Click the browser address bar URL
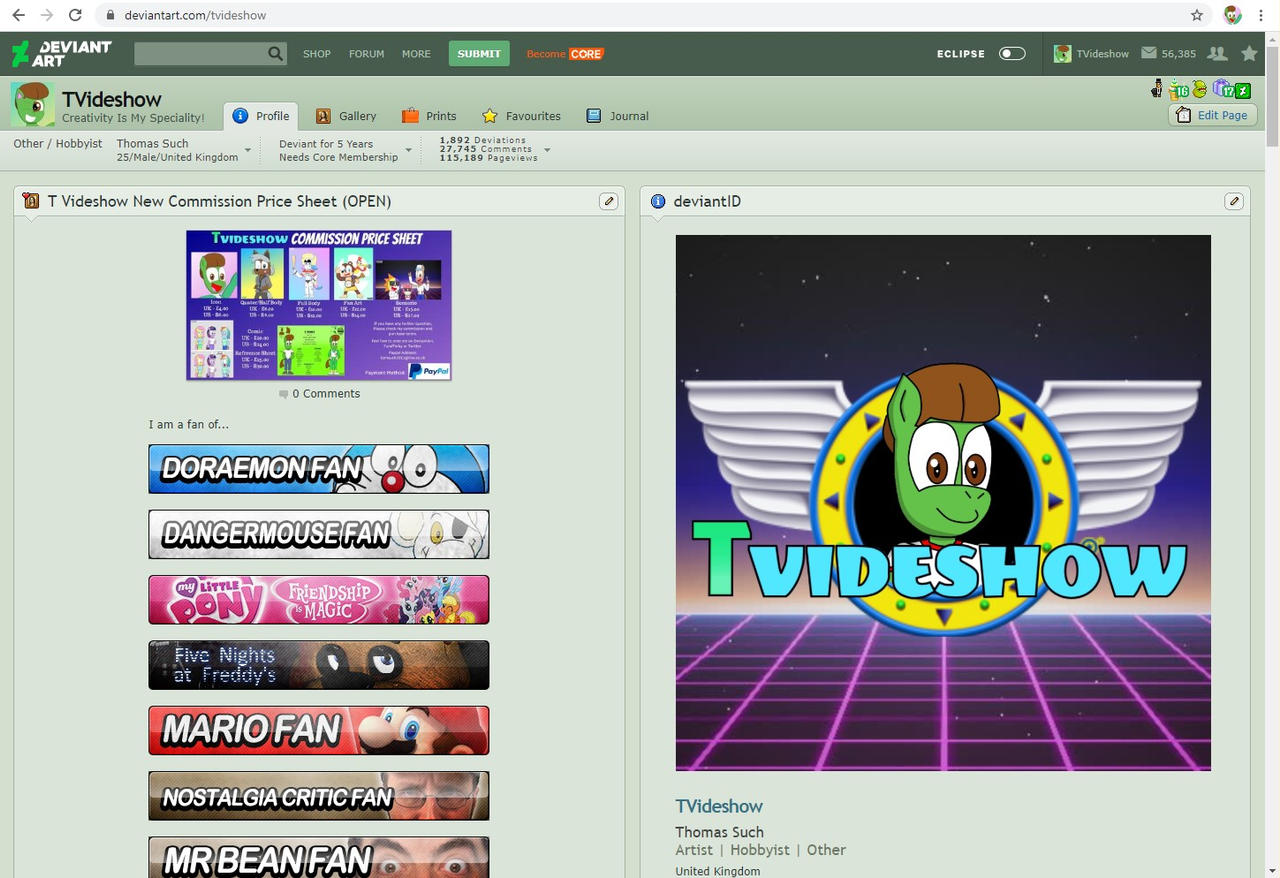Image resolution: width=1280 pixels, height=878 pixels. click(x=195, y=15)
